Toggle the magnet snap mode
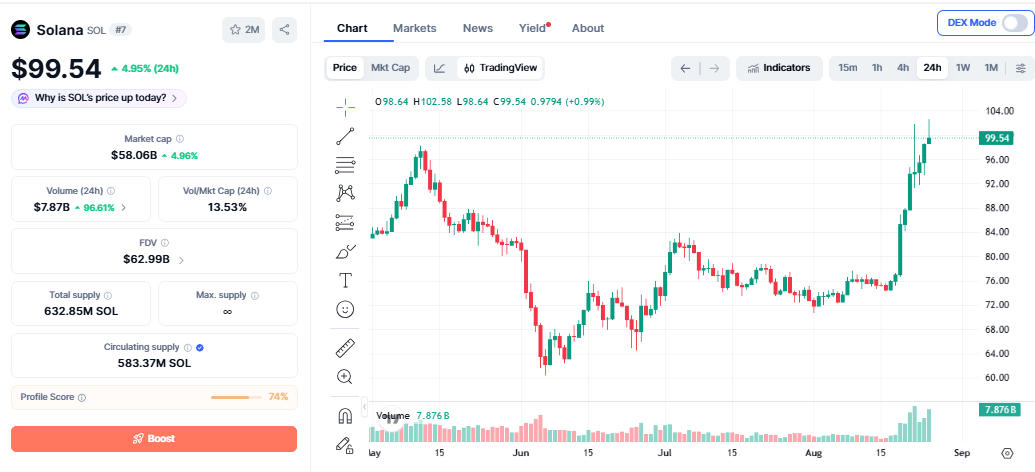The width and height of the screenshot is (1035, 472). coord(345,416)
